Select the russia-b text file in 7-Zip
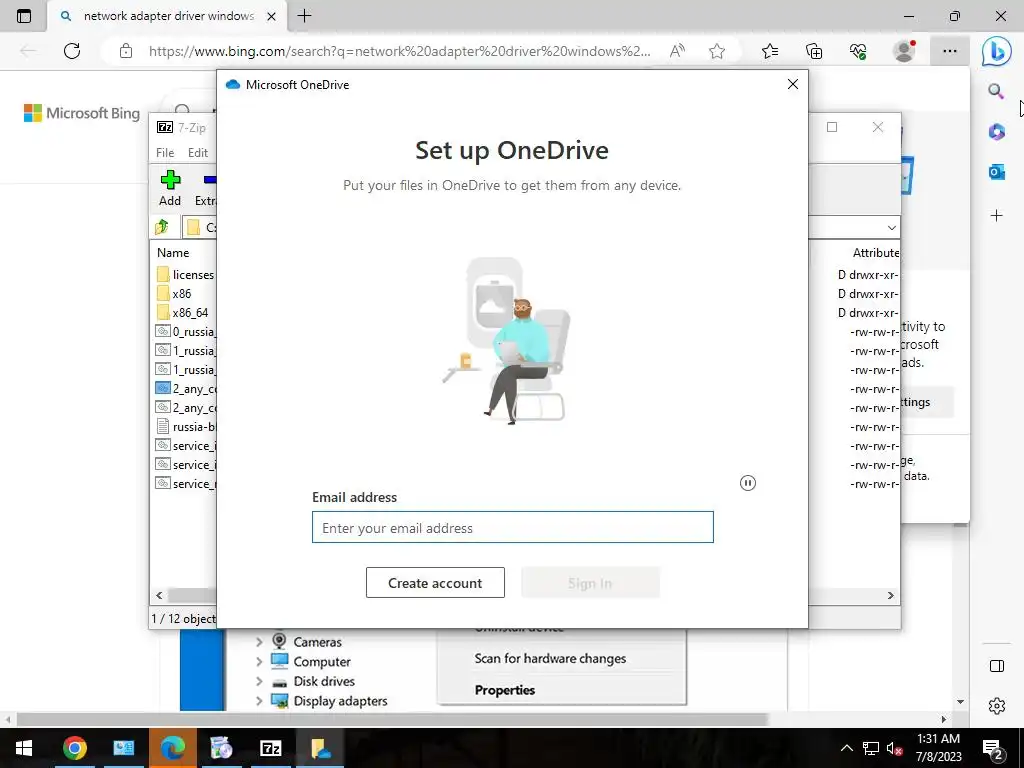 pos(185,426)
